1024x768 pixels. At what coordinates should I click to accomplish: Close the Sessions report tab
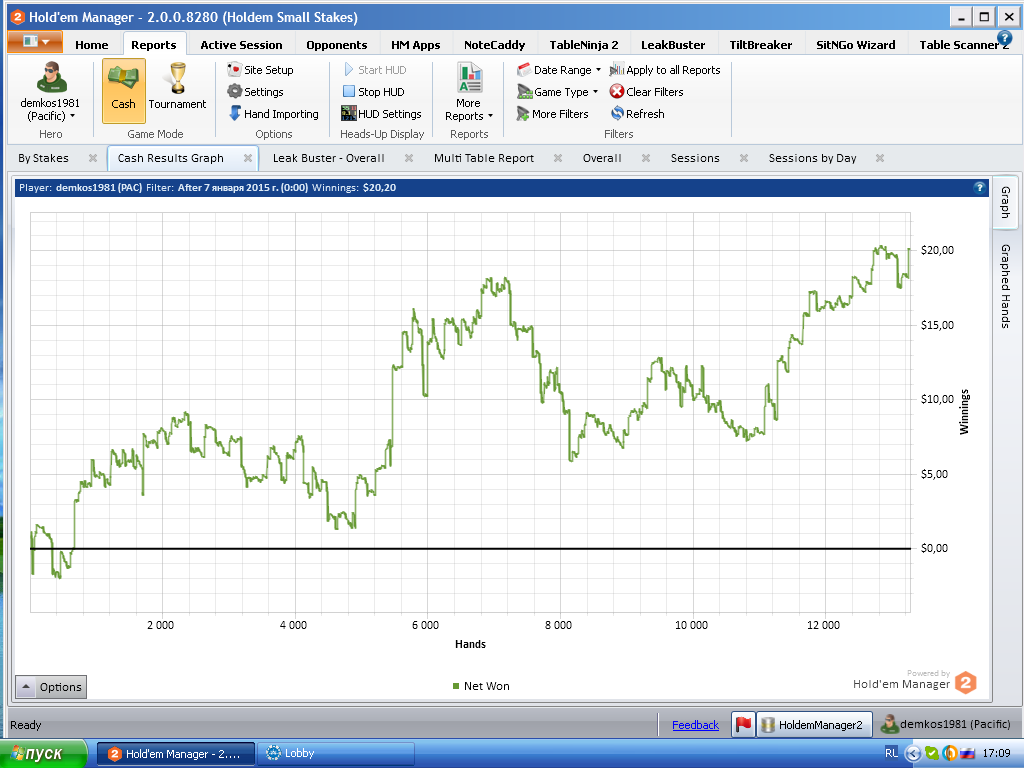(743, 158)
